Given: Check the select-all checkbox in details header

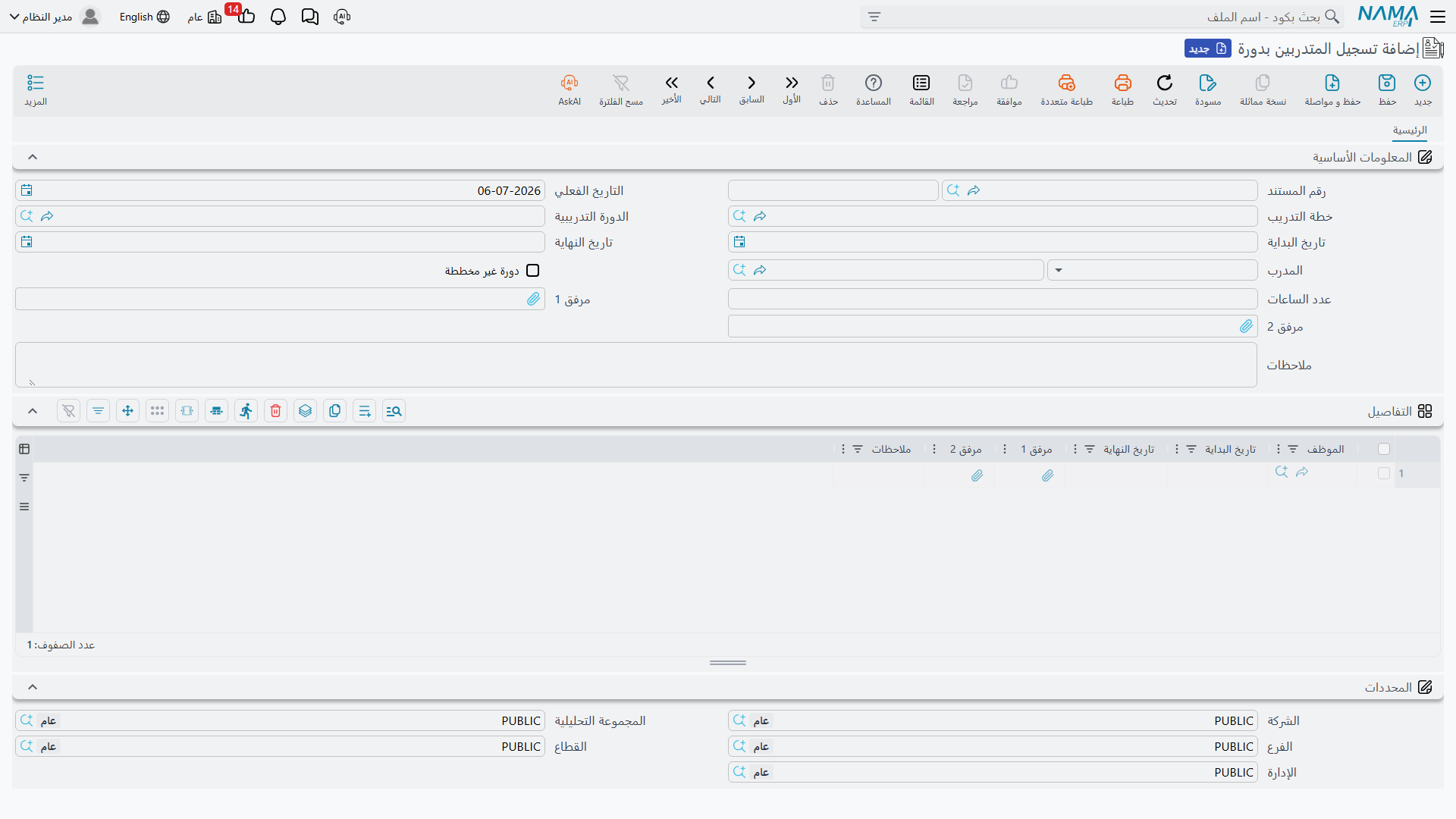Looking at the screenshot, I should tap(1384, 449).
